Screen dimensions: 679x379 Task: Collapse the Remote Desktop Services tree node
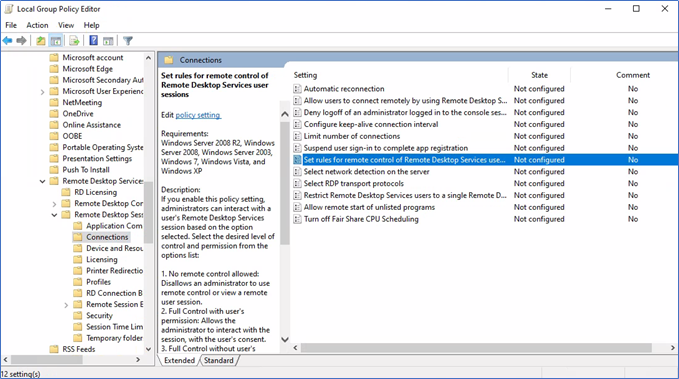(42, 181)
